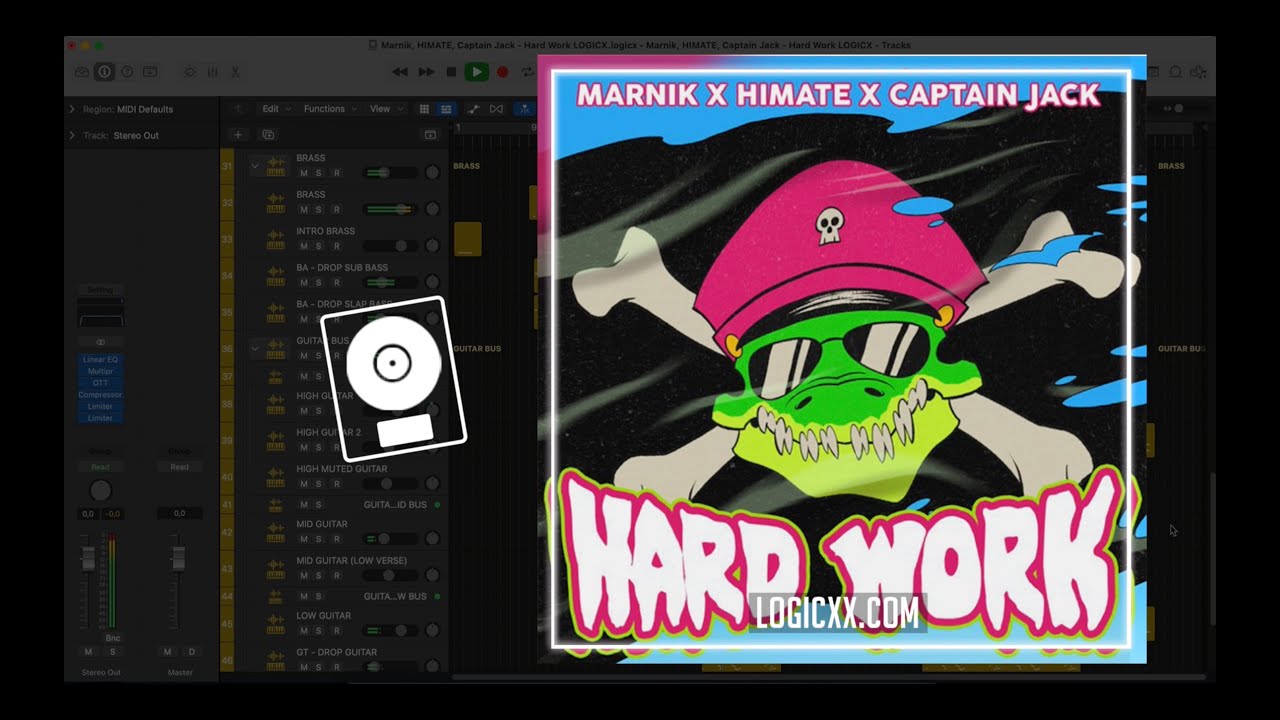
Task: Add a new track with plus button
Action: (237, 134)
